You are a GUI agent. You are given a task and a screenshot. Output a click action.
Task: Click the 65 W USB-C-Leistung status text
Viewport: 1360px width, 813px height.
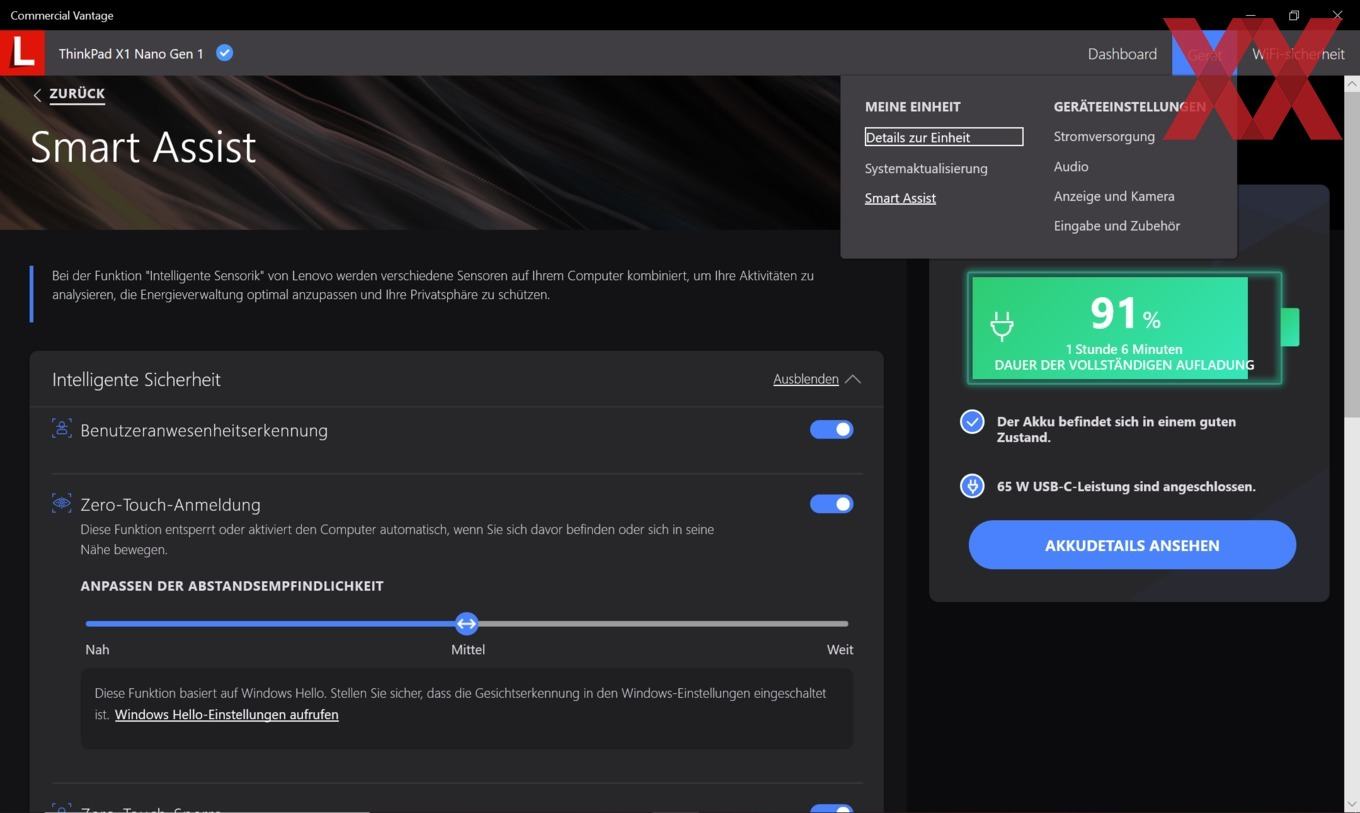click(x=1126, y=486)
